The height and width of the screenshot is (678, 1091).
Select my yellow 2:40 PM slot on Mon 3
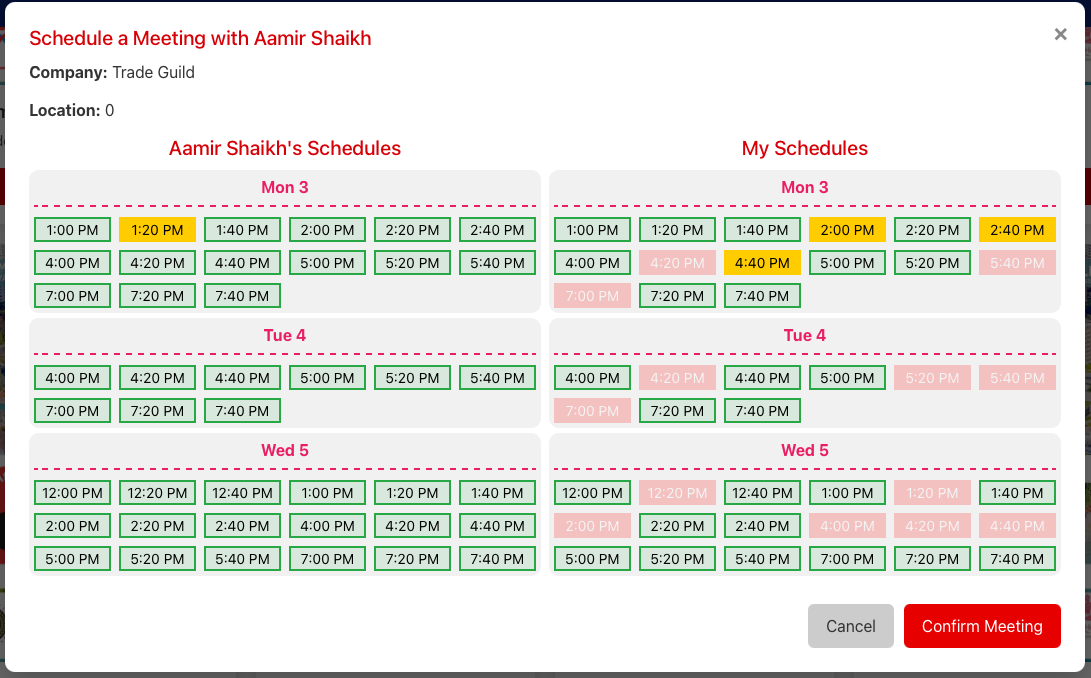pos(1017,230)
